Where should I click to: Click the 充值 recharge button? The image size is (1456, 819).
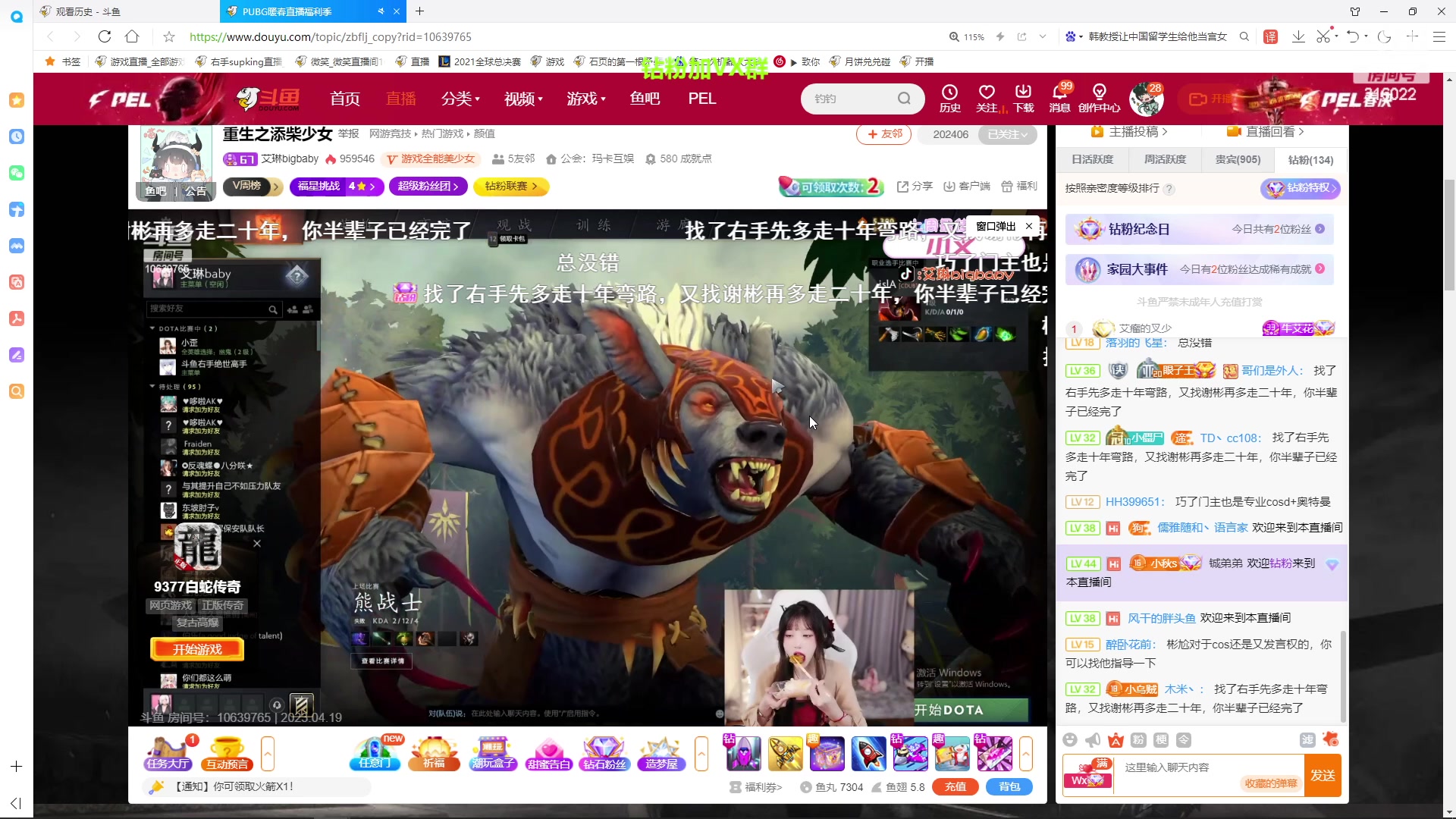(955, 787)
